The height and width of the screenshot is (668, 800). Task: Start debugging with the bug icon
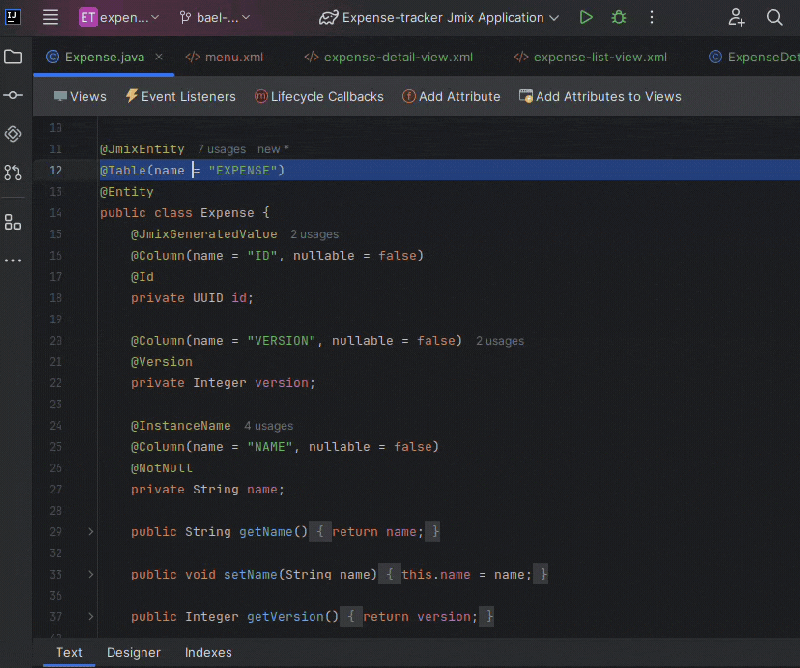click(x=618, y=17)
